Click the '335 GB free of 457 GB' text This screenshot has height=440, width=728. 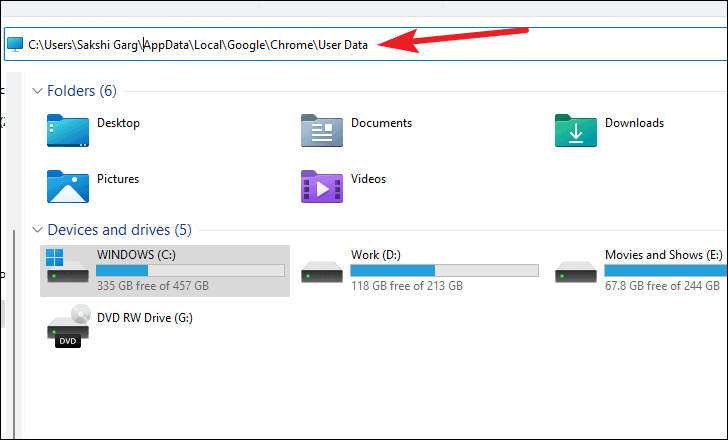point(153,285)
